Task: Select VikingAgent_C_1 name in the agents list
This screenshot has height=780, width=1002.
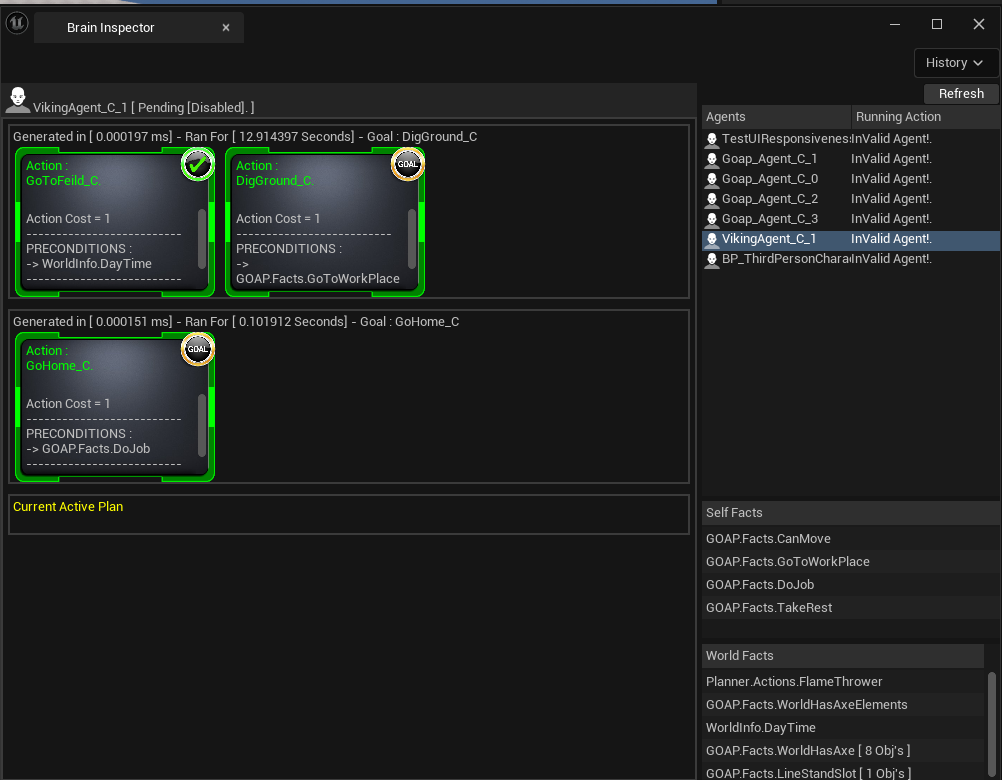Action: point(769,238)
